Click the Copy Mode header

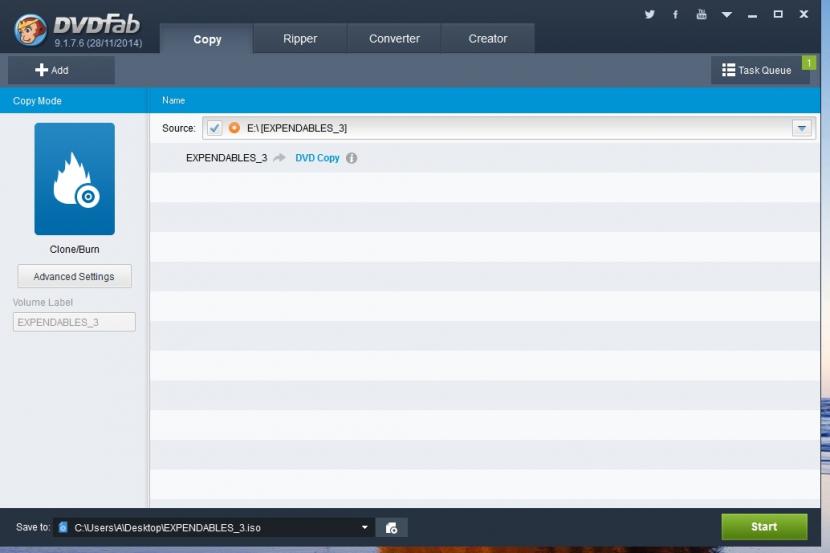coord(37,101)
